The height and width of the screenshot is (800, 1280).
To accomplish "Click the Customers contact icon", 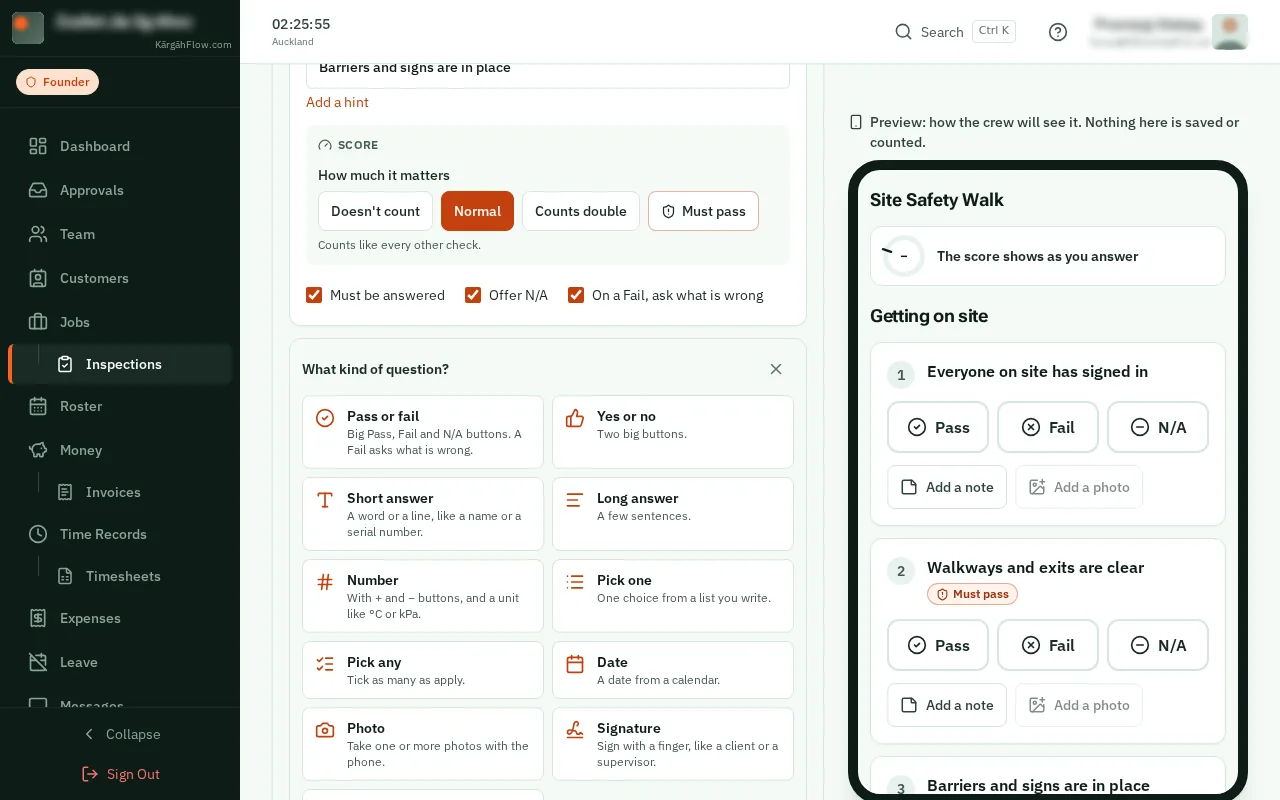I will click(38, 278).
